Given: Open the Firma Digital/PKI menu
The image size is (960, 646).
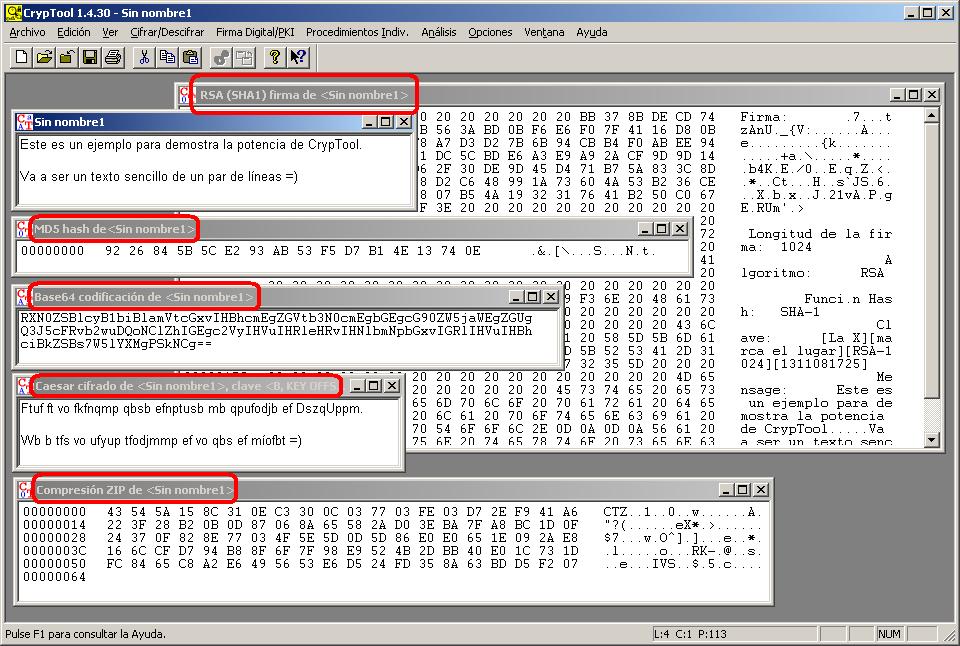Looking at the screenshot, I should [255, 32].
